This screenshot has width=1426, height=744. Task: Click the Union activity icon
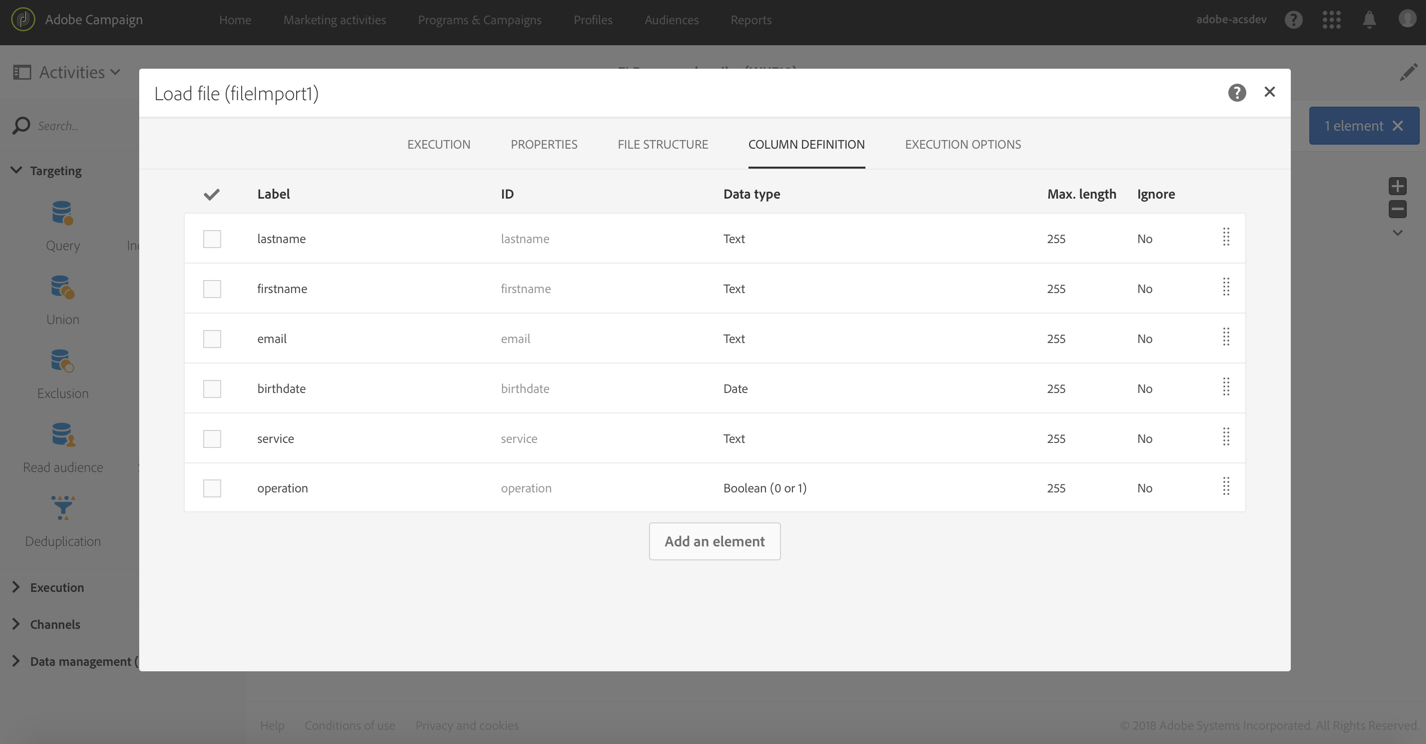62,288
